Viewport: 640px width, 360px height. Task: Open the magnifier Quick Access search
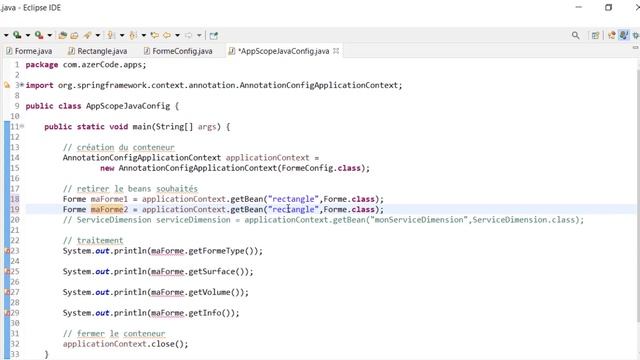coord(576,36)
